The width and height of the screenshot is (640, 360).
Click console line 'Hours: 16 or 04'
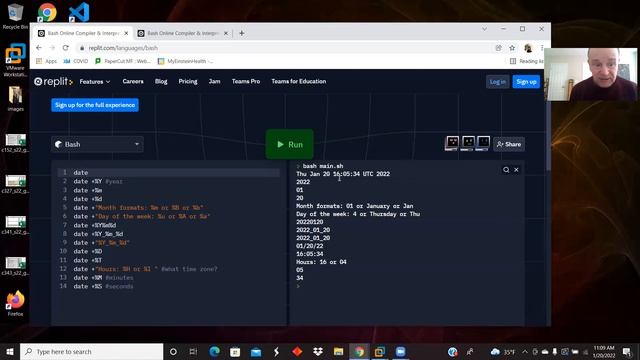pyautogui.click(x=321, y=262)
